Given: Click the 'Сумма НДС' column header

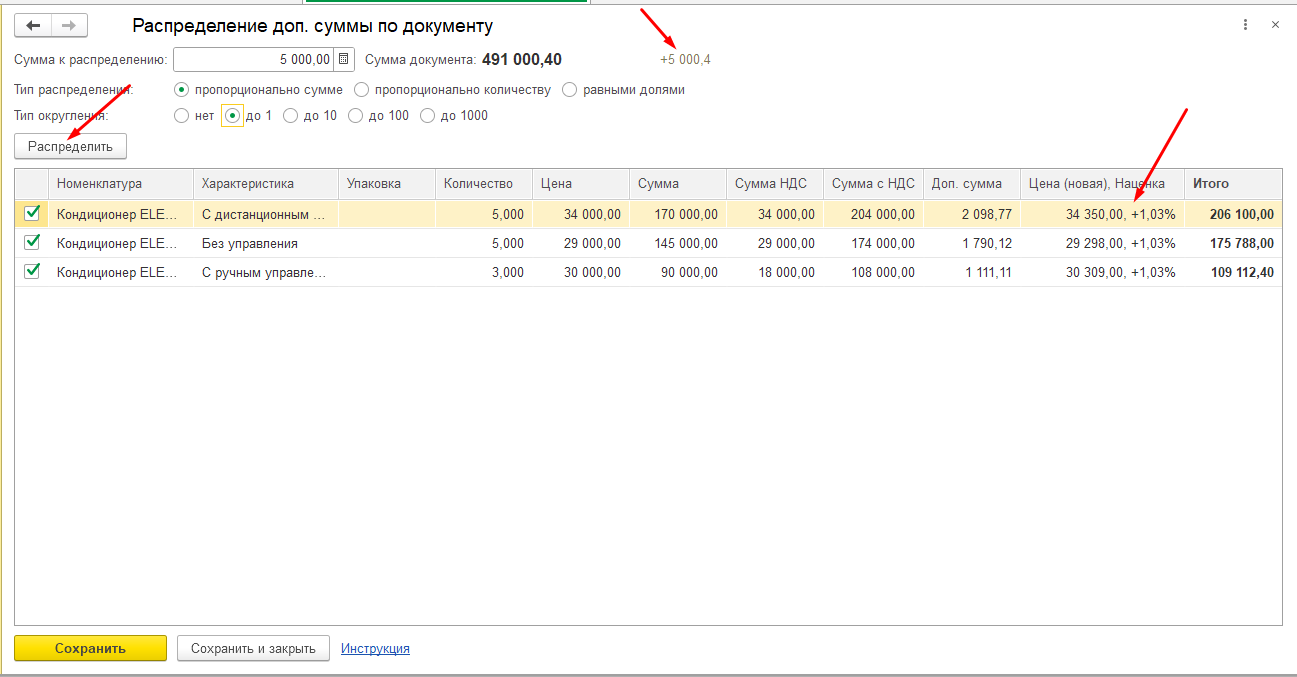Looking at the screenshot, I should [775, 184].
